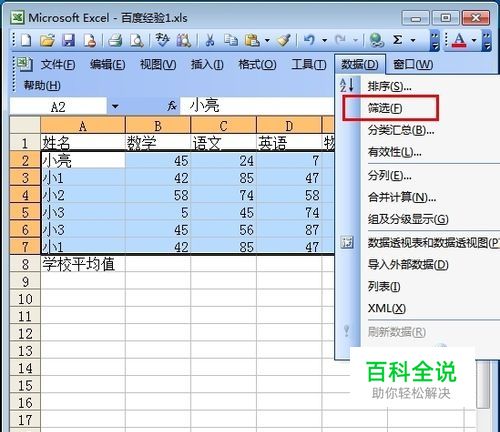Select row 8 header
Image resolution: width=500 pixels, height=432 pixels.
tap(25, 264)
